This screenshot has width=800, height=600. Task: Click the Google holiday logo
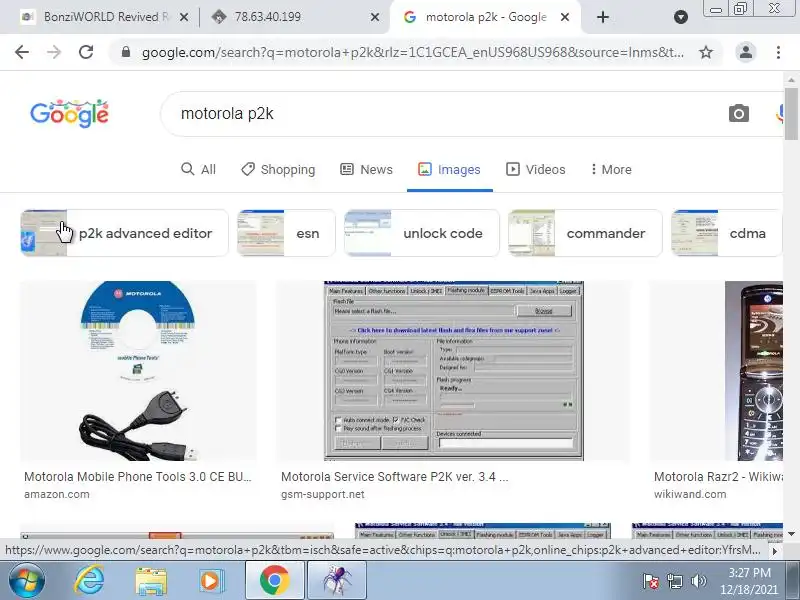pos(69,113)
